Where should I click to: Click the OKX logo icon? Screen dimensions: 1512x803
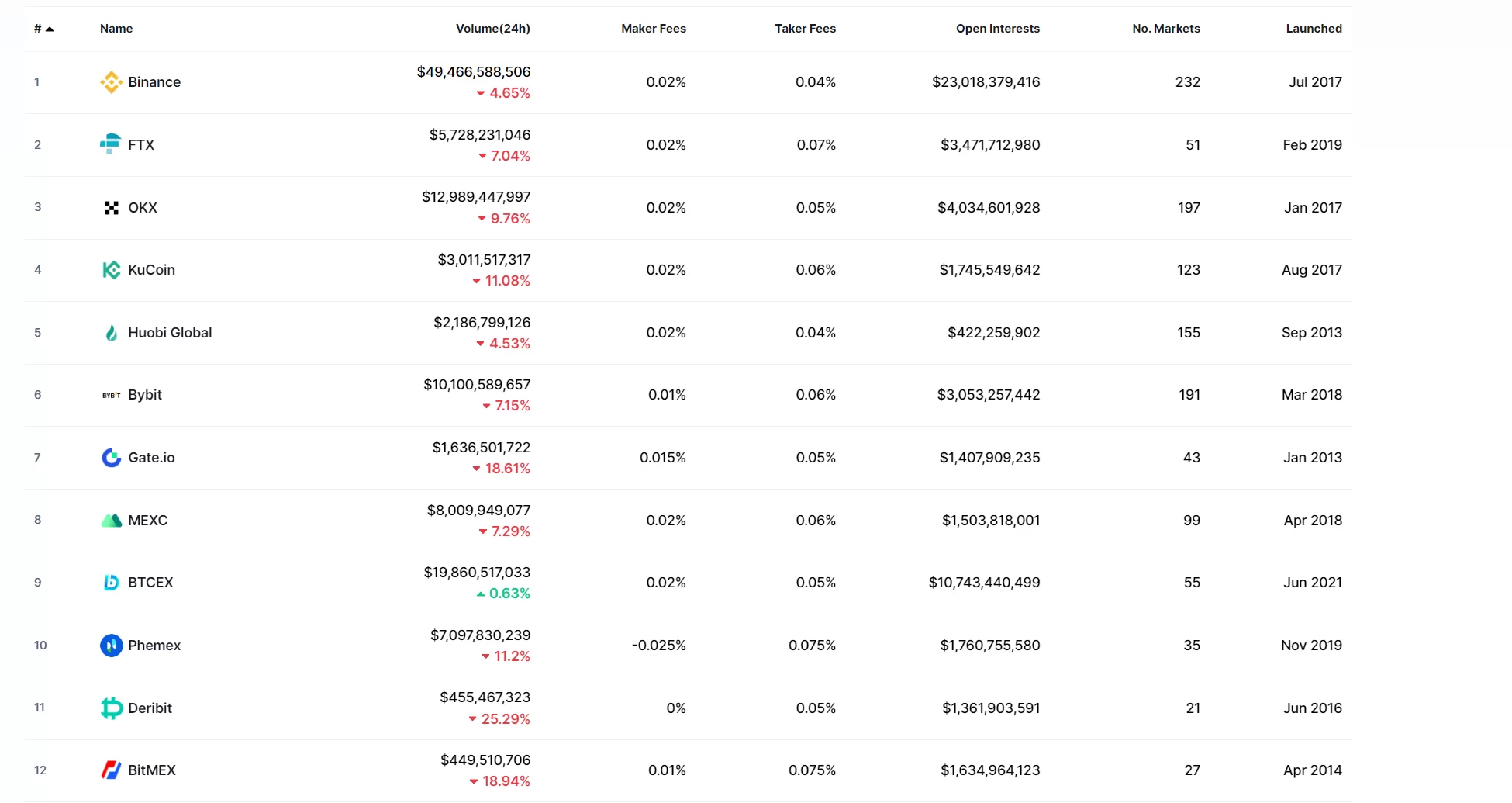pos(111,208)
